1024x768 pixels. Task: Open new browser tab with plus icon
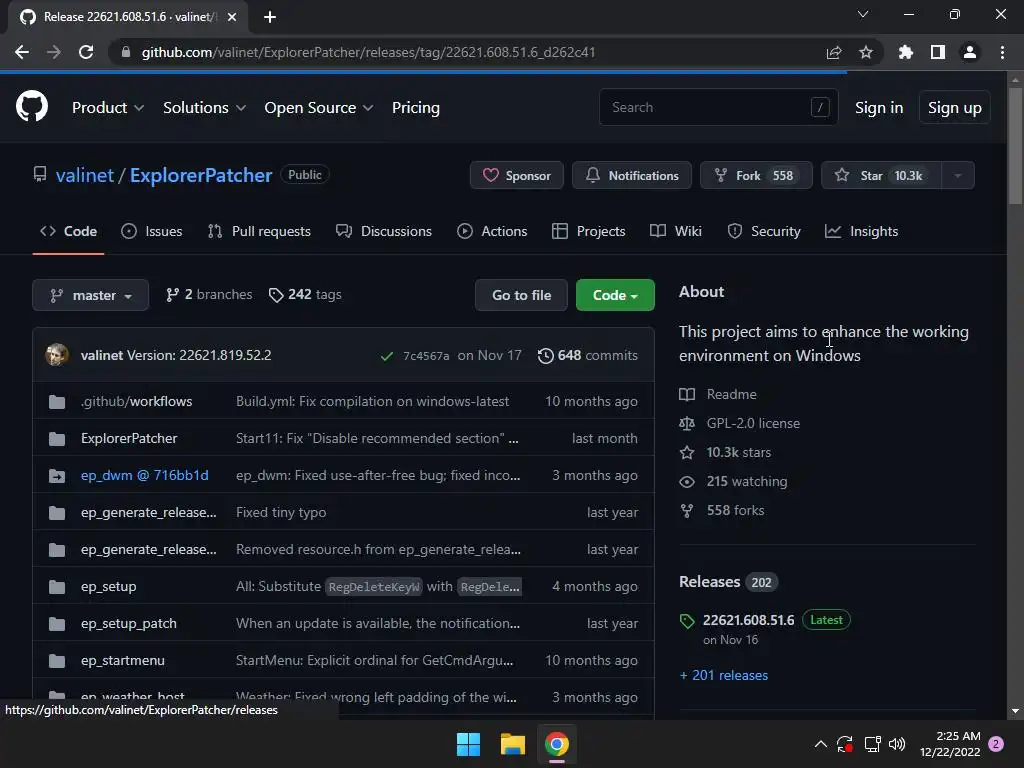270,17
